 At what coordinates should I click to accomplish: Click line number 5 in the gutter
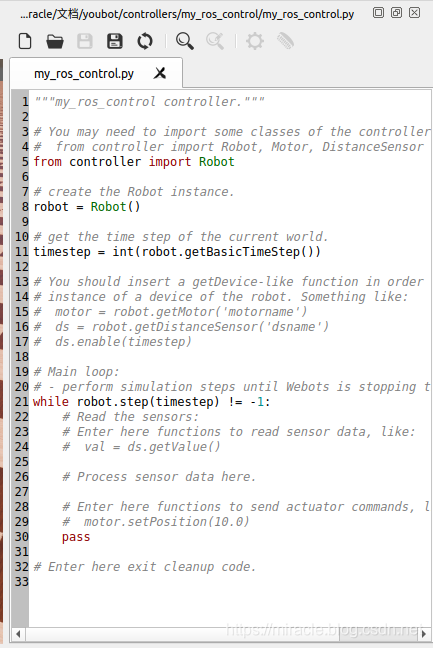click(25, 162)
